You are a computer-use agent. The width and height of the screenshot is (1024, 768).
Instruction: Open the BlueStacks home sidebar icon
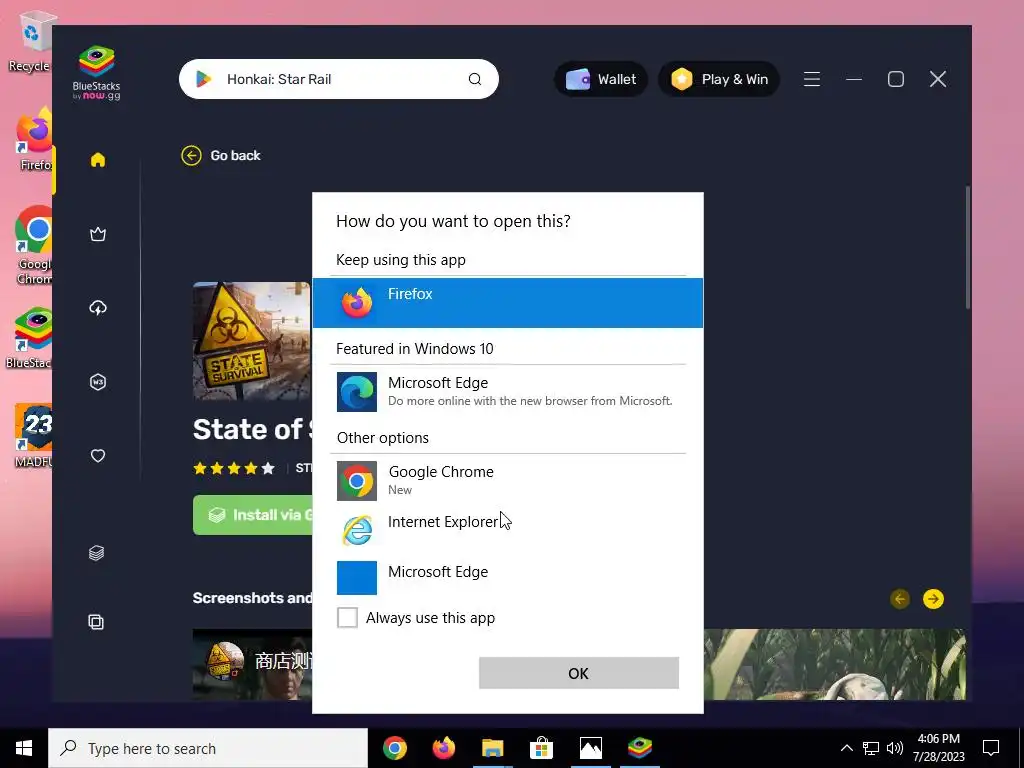pos(98,160)
